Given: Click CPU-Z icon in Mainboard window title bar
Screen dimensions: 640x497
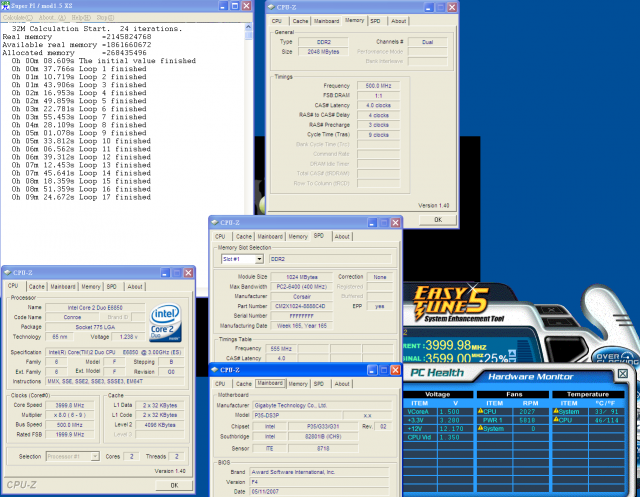Looking at the screenshot, I should 215,370.
